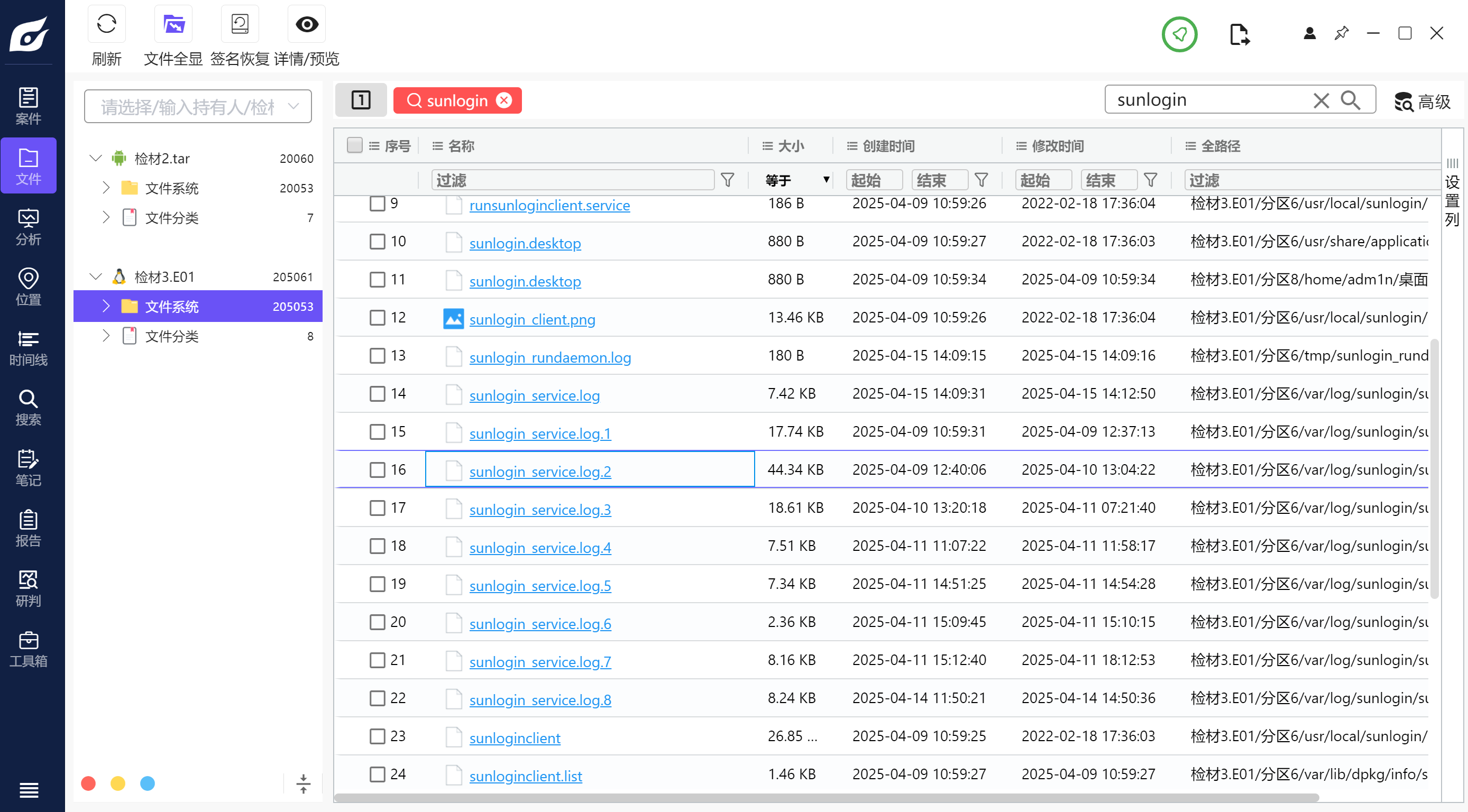This screenshot has height=812, width=1468.
Task: Click the horizontal scrollbar below the table
Action: pyautogui.click(x=827, y=797)
